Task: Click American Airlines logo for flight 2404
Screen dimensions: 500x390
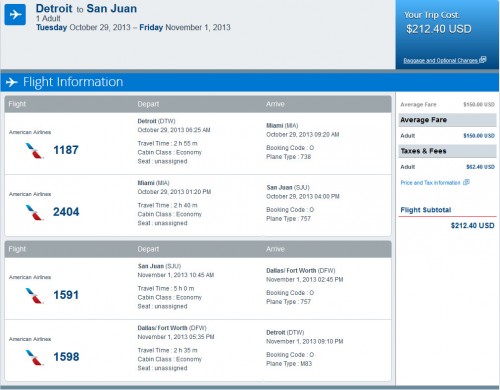Action: click(x=34, y=212)
